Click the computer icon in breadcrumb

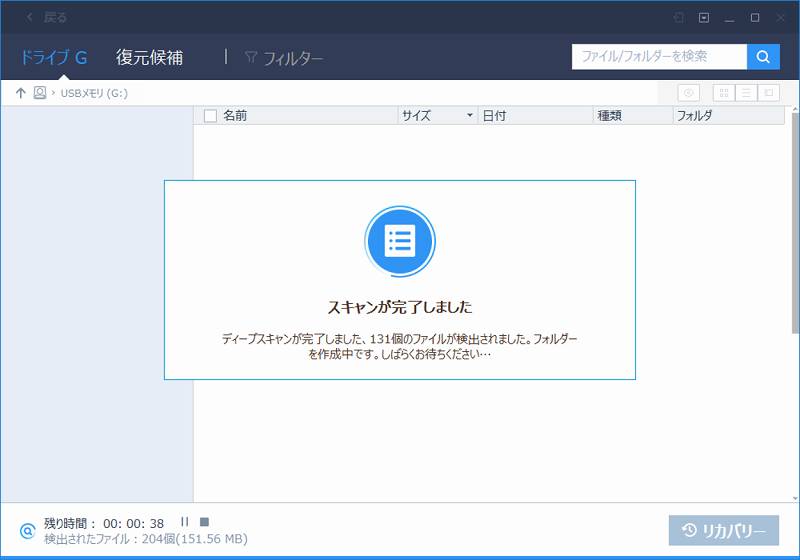pos(40,93)
